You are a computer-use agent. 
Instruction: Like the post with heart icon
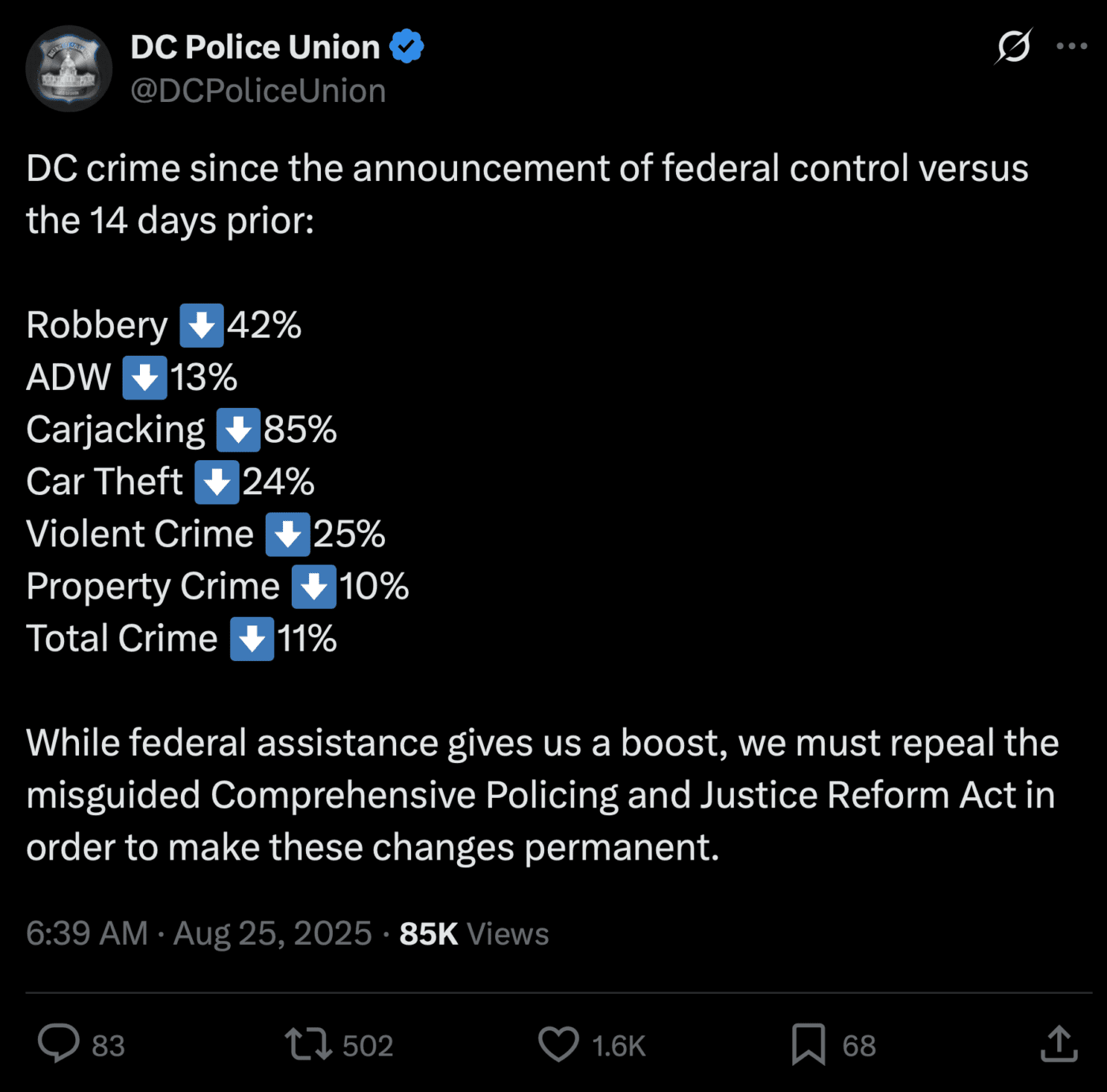[558, 1044]
